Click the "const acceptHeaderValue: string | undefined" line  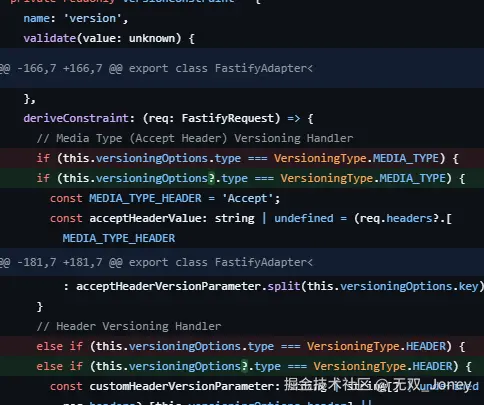click(x=251, y=218)
